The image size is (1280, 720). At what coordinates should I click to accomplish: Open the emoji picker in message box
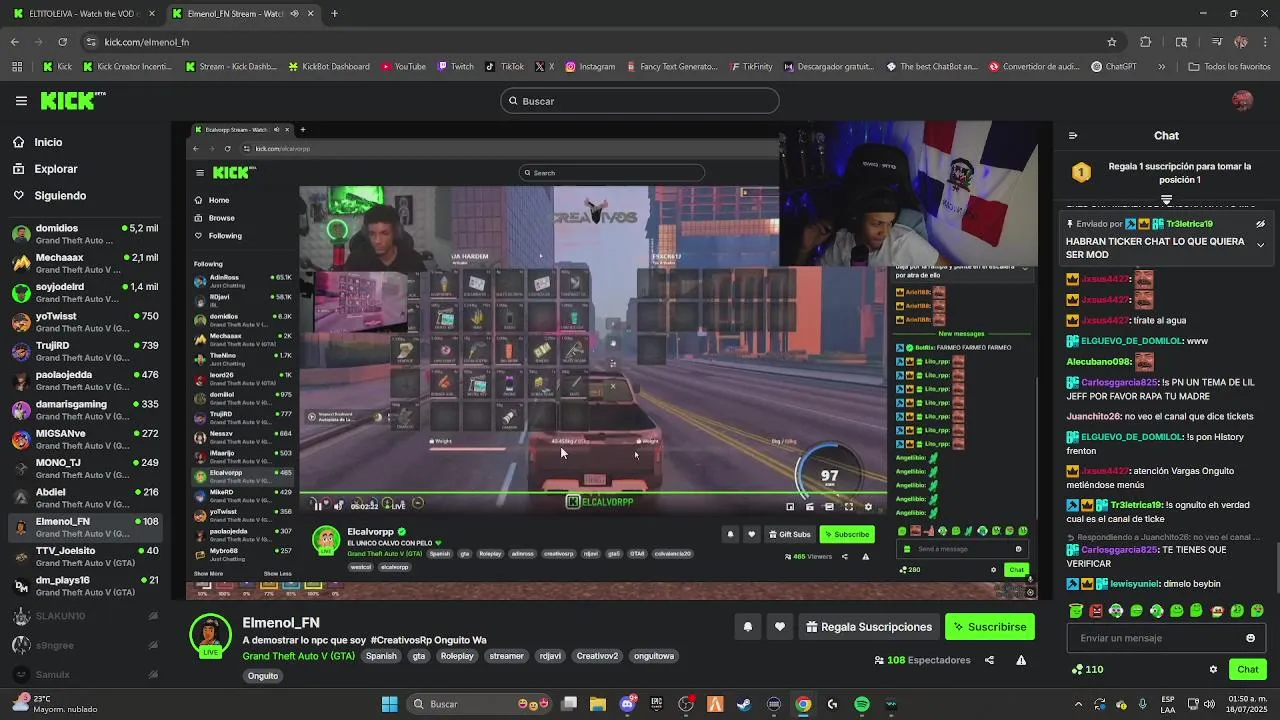pyautogui.click(x=1250, y=638)
